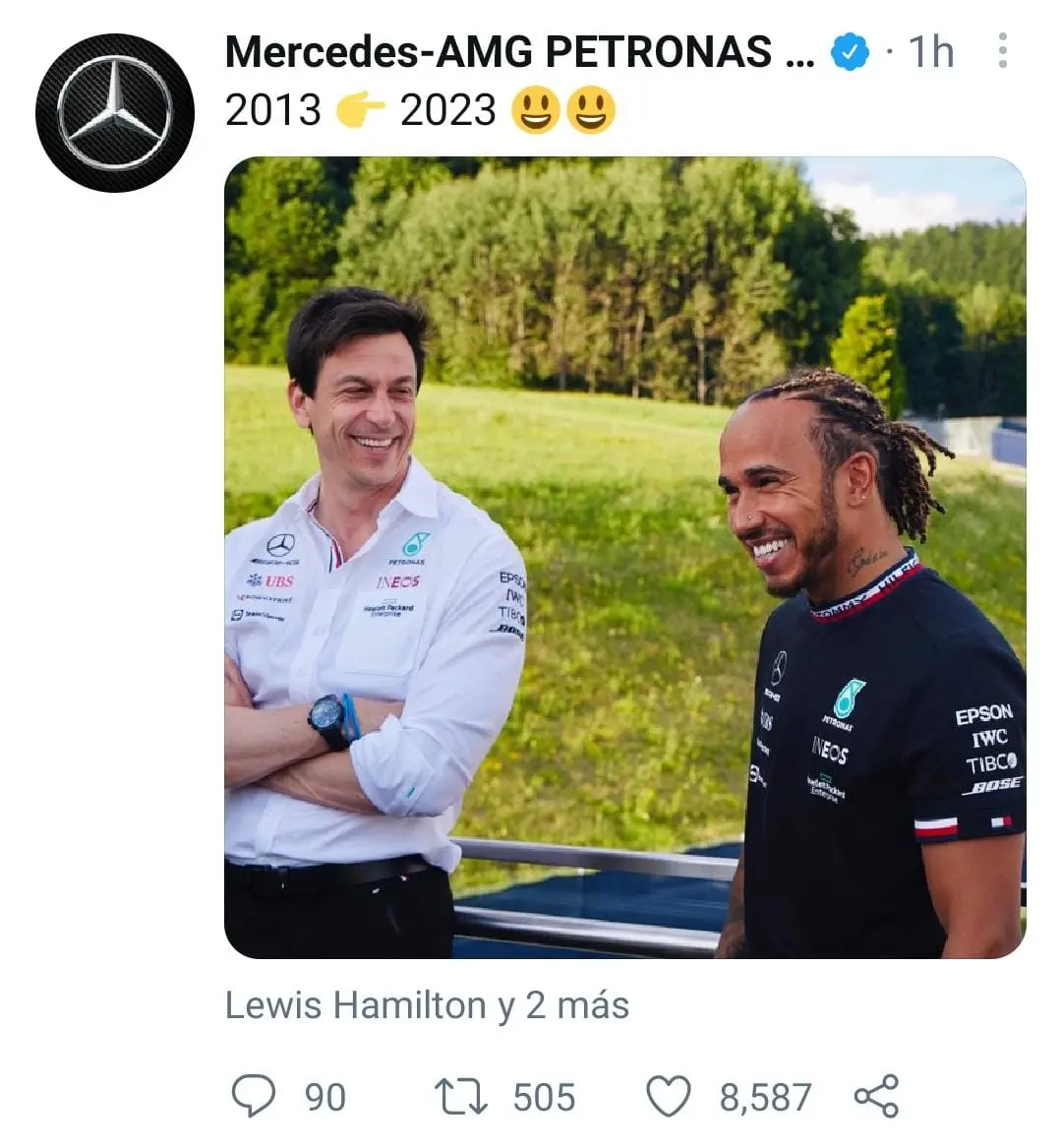Tap the reply speech bubble icon
The width and height of the screenshot is (1062, 1148).
254,1095
